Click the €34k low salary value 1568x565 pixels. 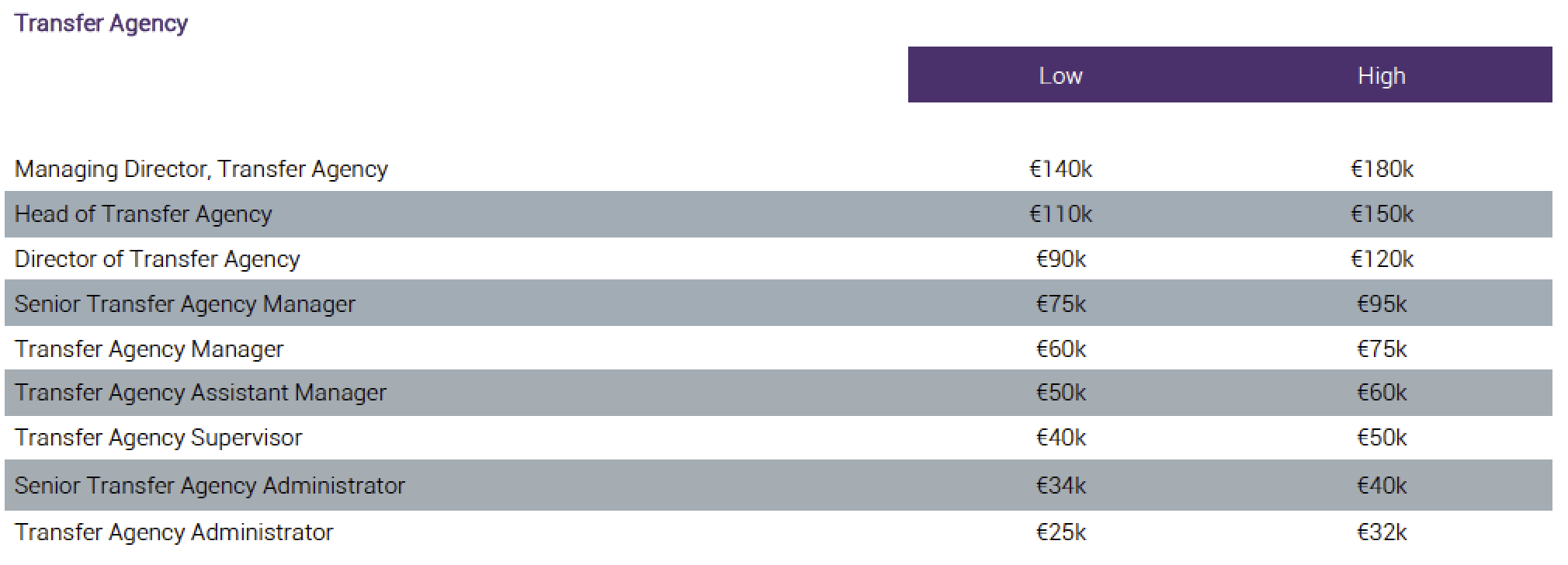click(1060, 486)
